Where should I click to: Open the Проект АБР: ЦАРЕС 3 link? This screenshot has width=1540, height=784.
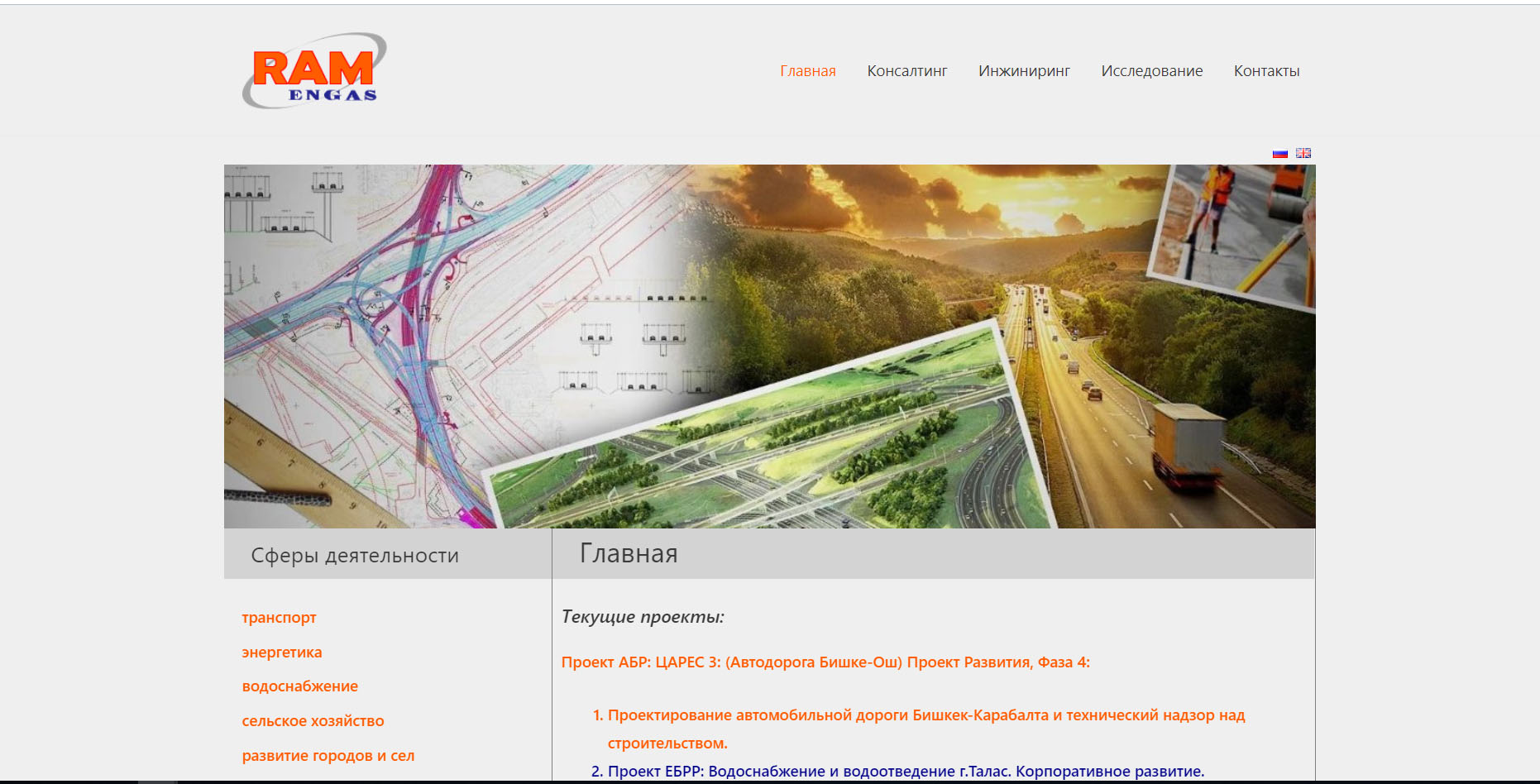click(825, 662)
